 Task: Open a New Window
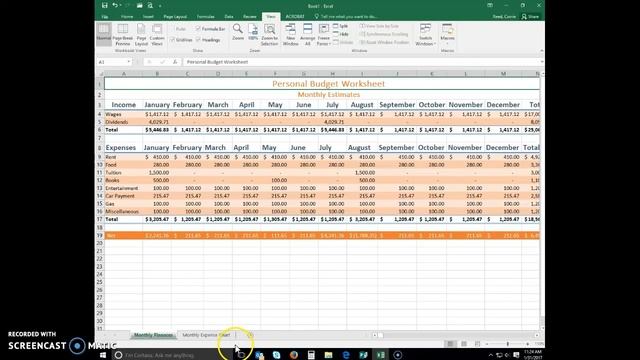click(x=291, y=34)
